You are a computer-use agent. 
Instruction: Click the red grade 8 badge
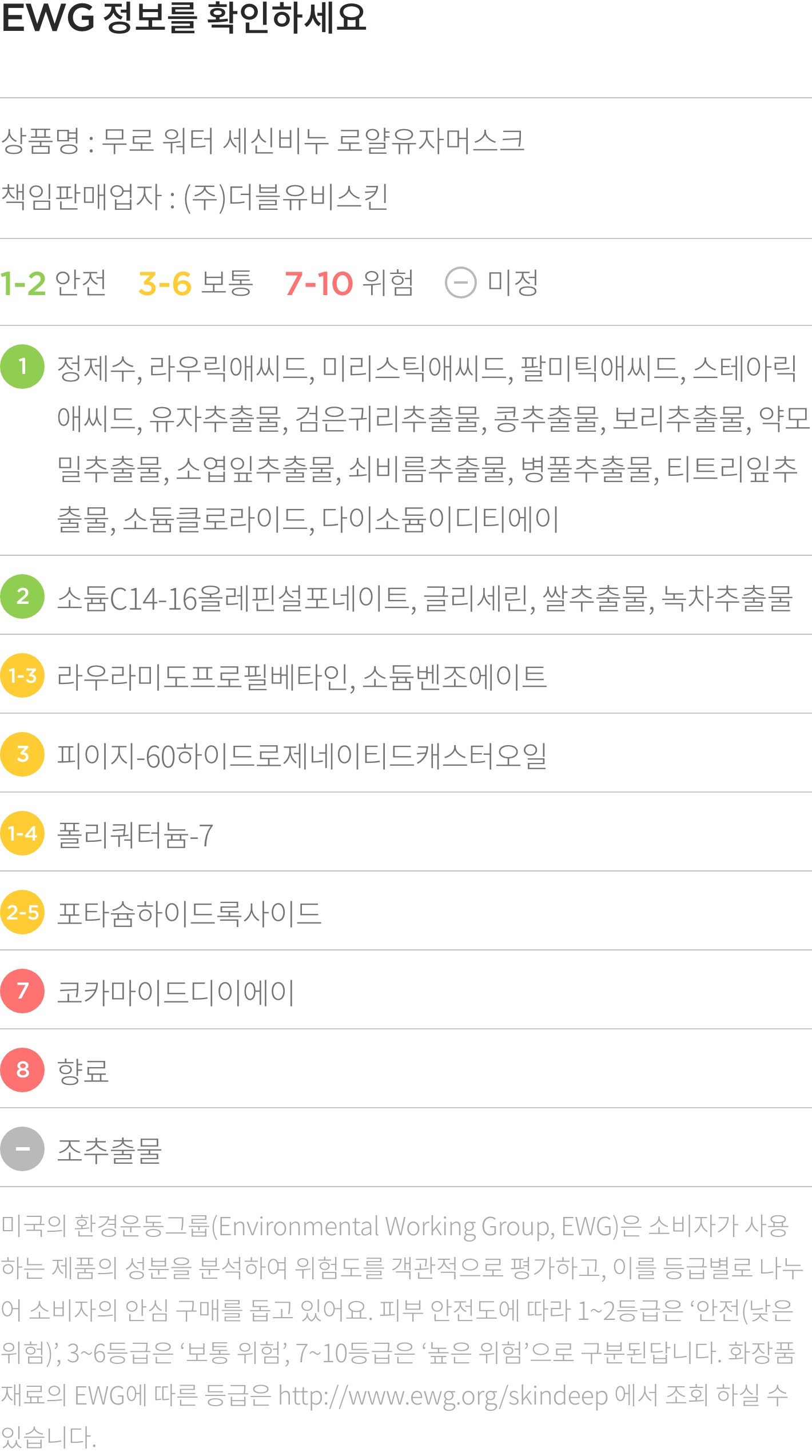pos(22,1070)
